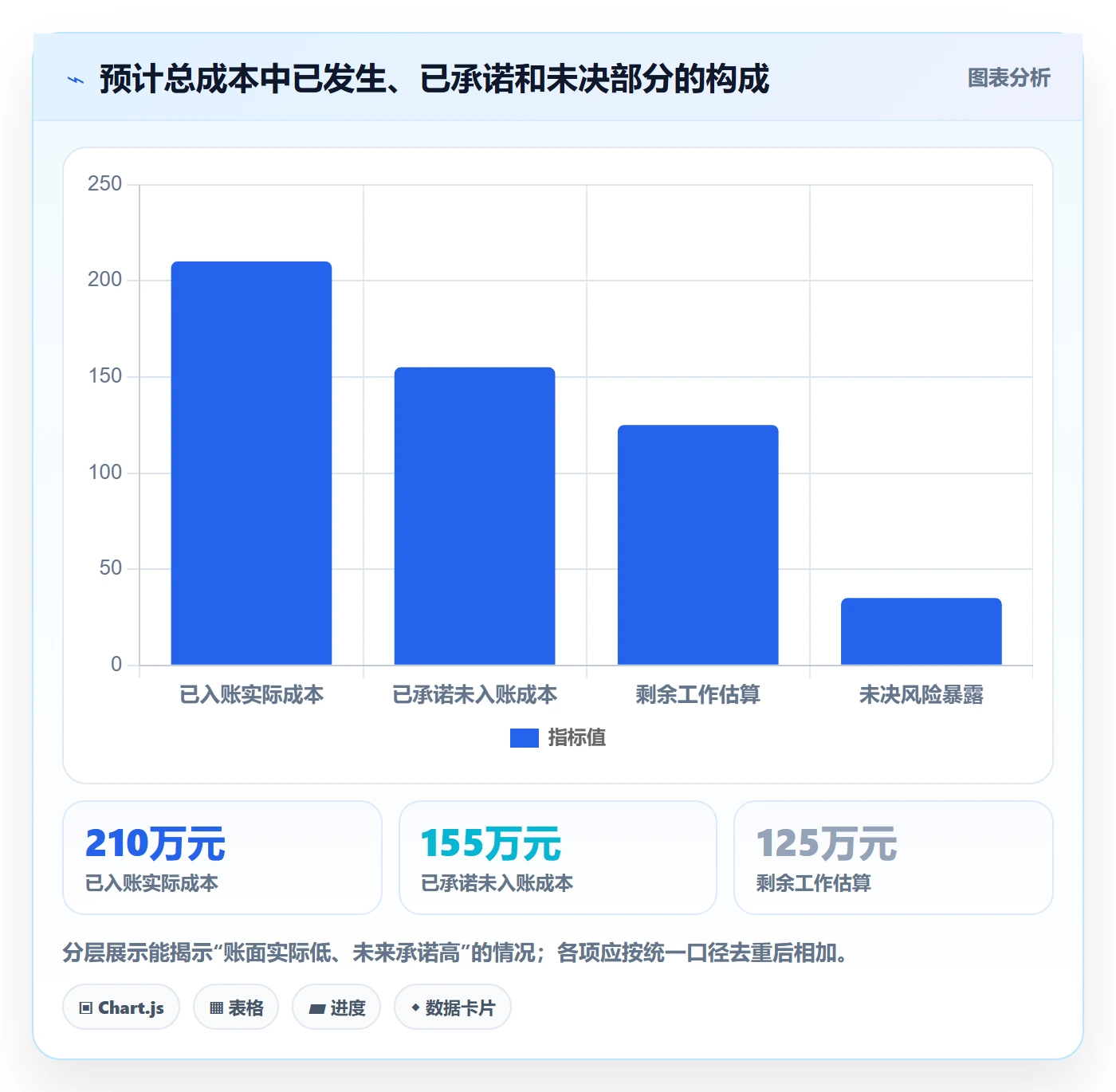Image resolution: width=1116 pixels, height=1092 pixels.
Task: Click the 已入账实际成本 caption under 210万元
Action: [151, 883]
